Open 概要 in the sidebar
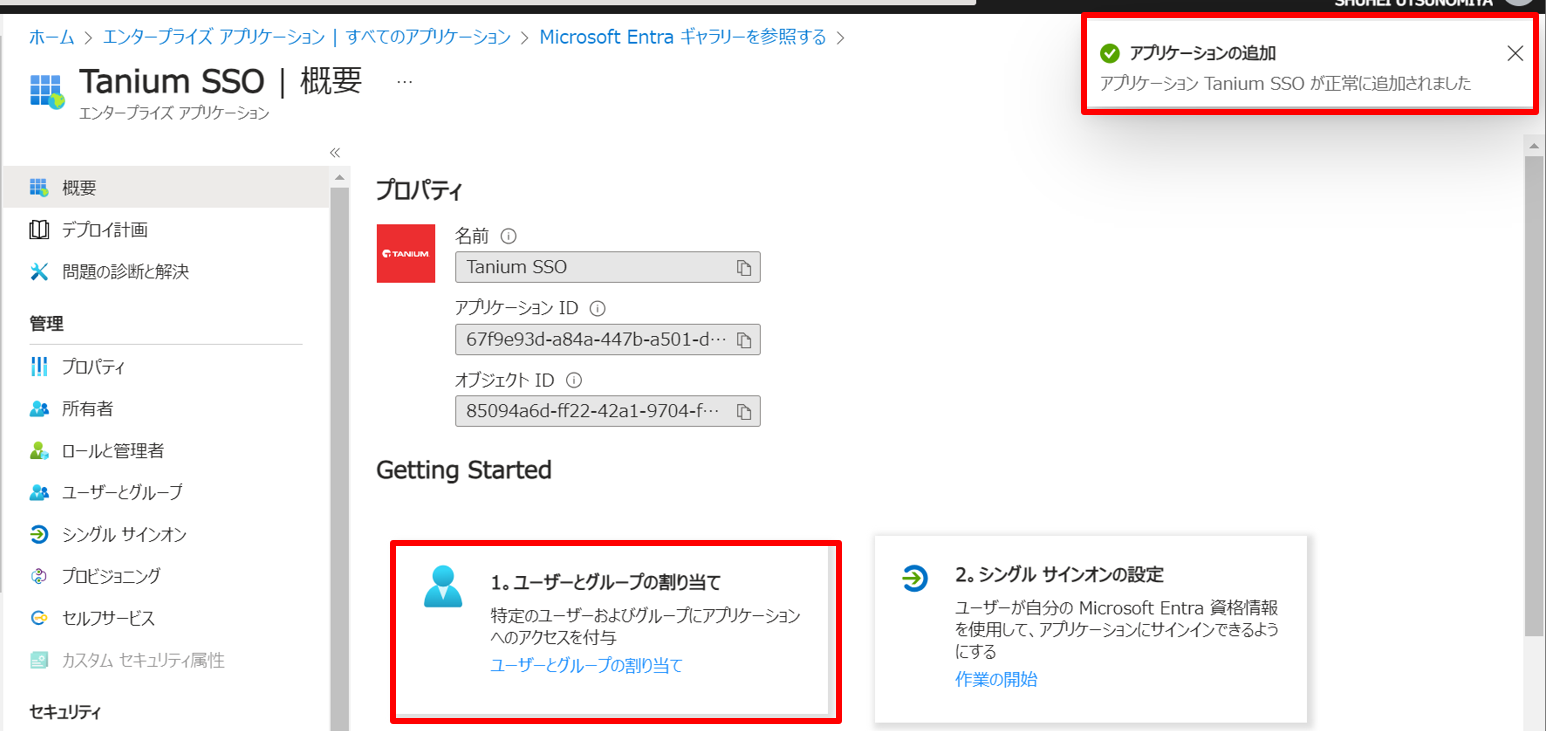This screenshot has height=731, width=1546. click(x=165, y=187)
